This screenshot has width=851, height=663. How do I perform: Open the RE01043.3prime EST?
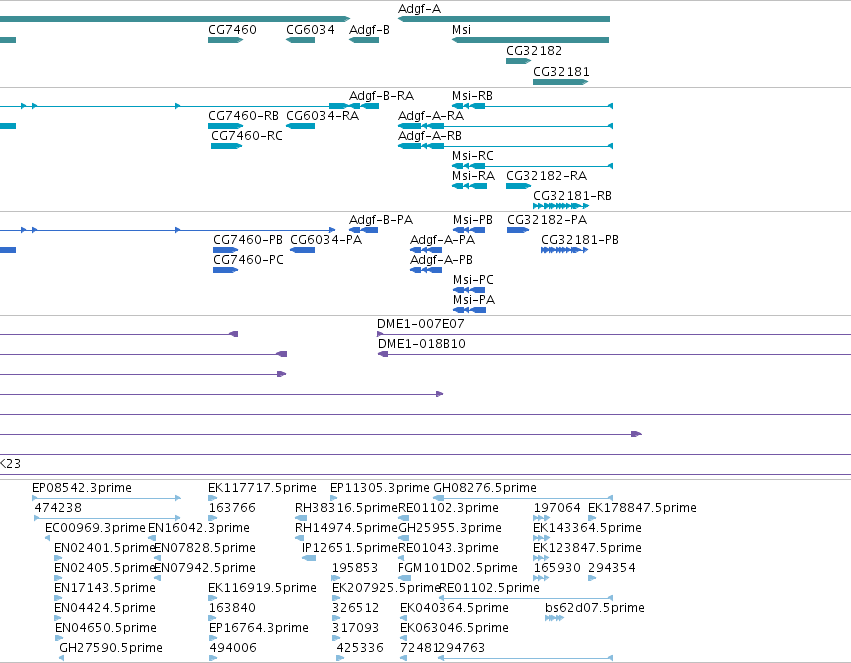(x=403, y=558)
